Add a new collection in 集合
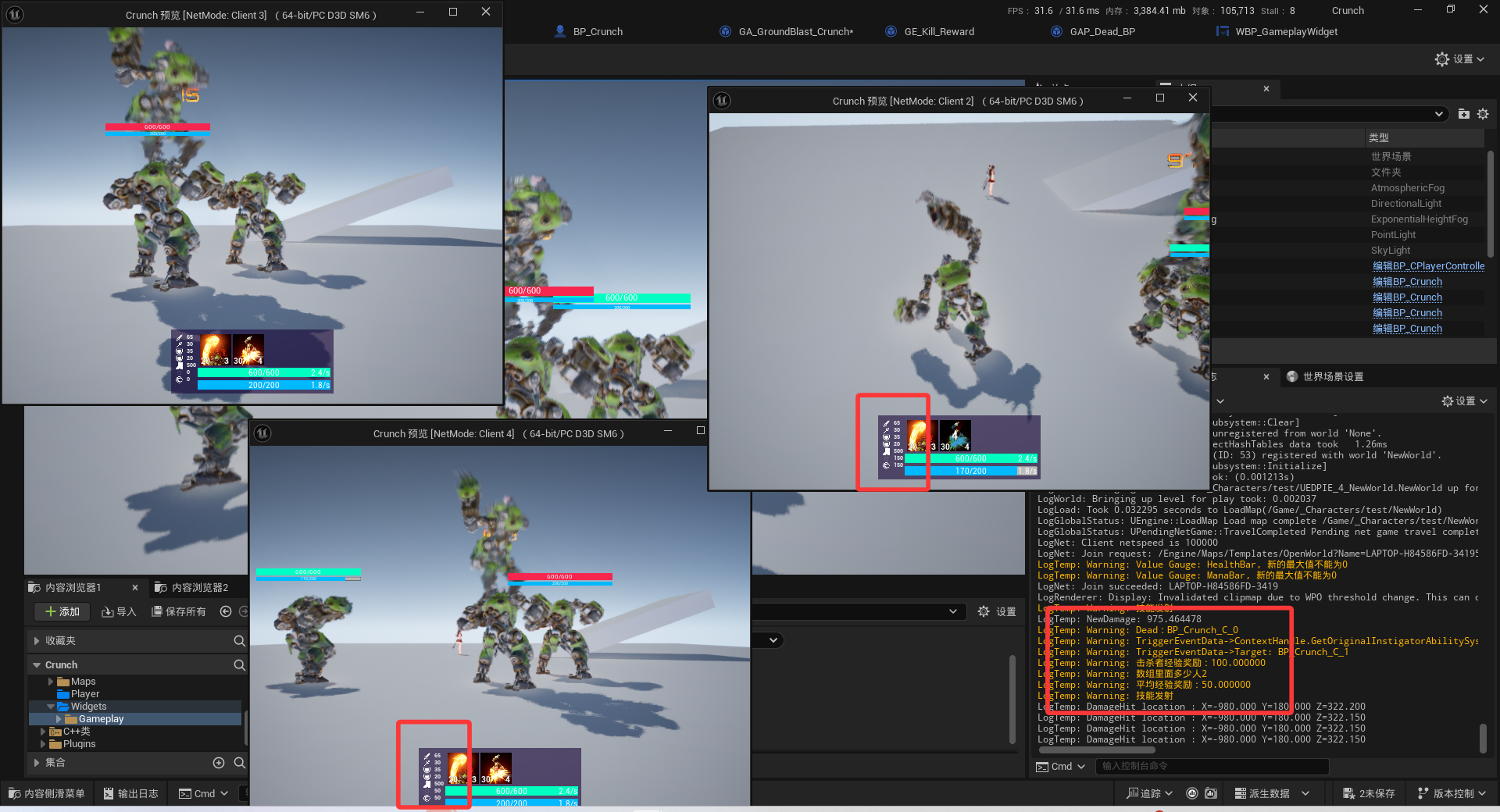 click(x=219, y=762)
